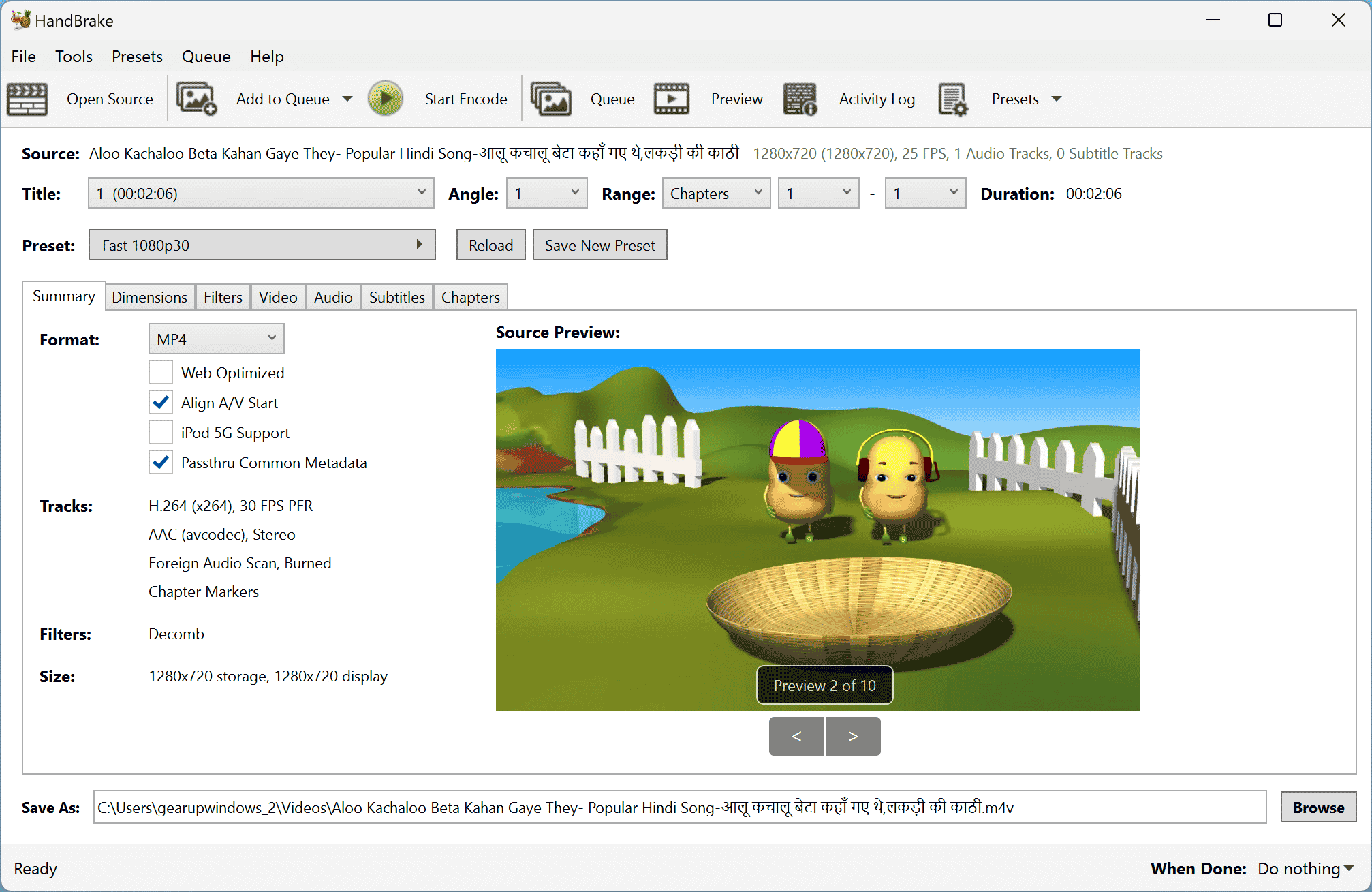Open the Queue stacked-photos icon
The height and width of the screenshot is (892, 1372).
tap(550, 99)
